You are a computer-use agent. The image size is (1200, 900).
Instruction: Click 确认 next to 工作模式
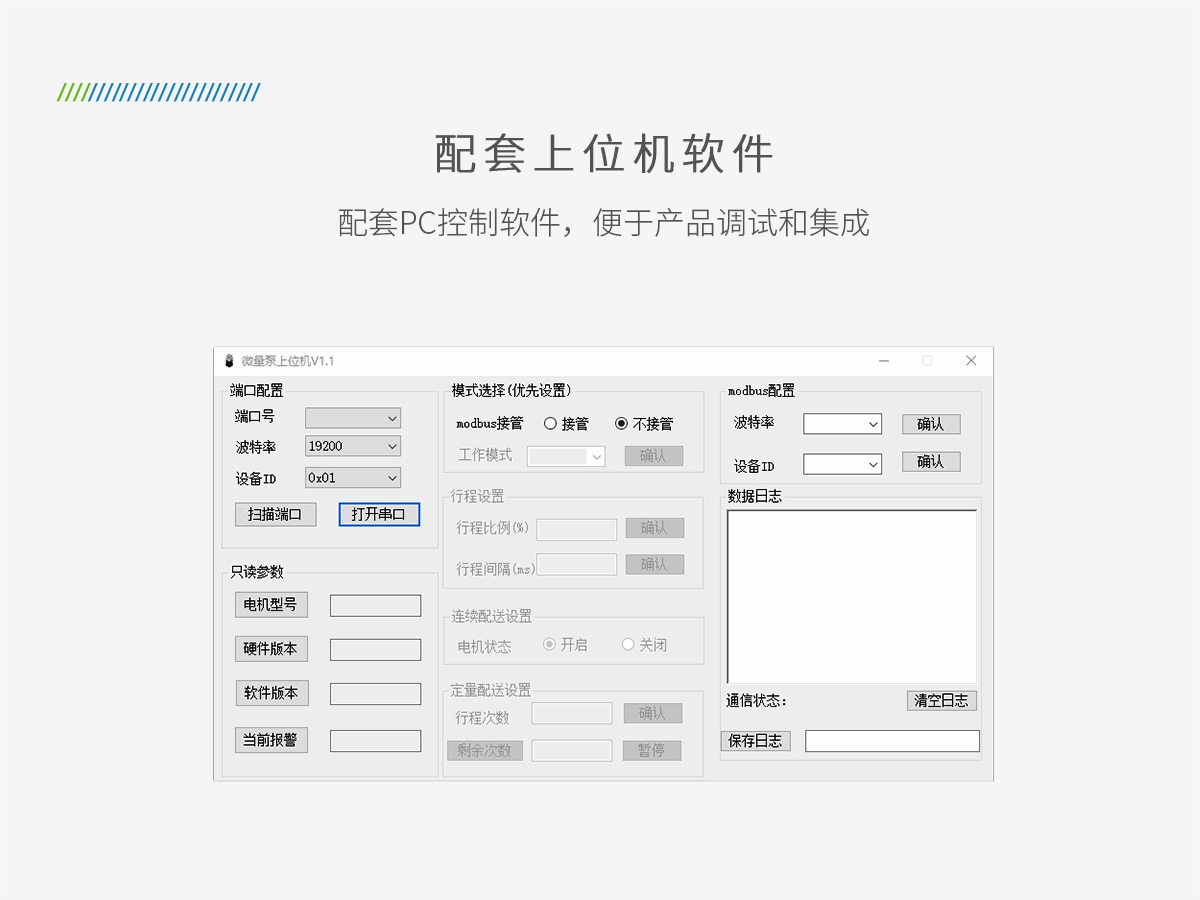654,456
